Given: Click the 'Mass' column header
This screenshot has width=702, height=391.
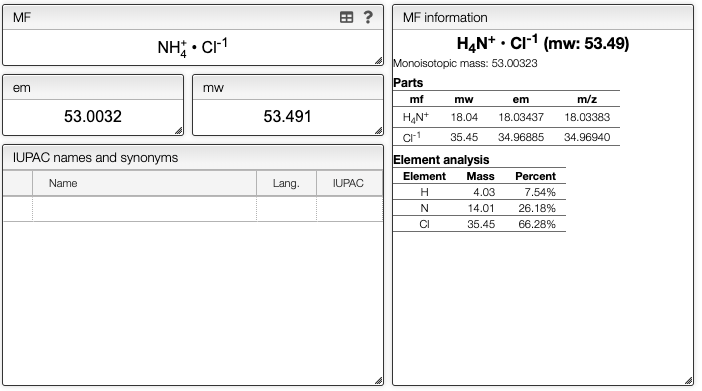Looking at the screenshot, I should tap(480, 176).
